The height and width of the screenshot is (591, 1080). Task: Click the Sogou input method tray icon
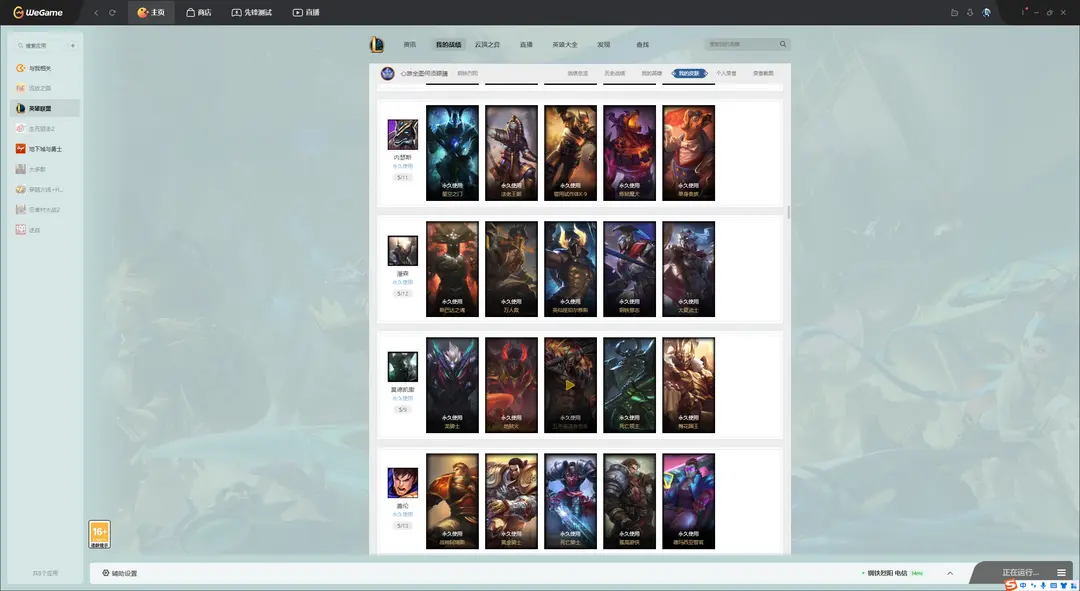(x=1010, y=585)
